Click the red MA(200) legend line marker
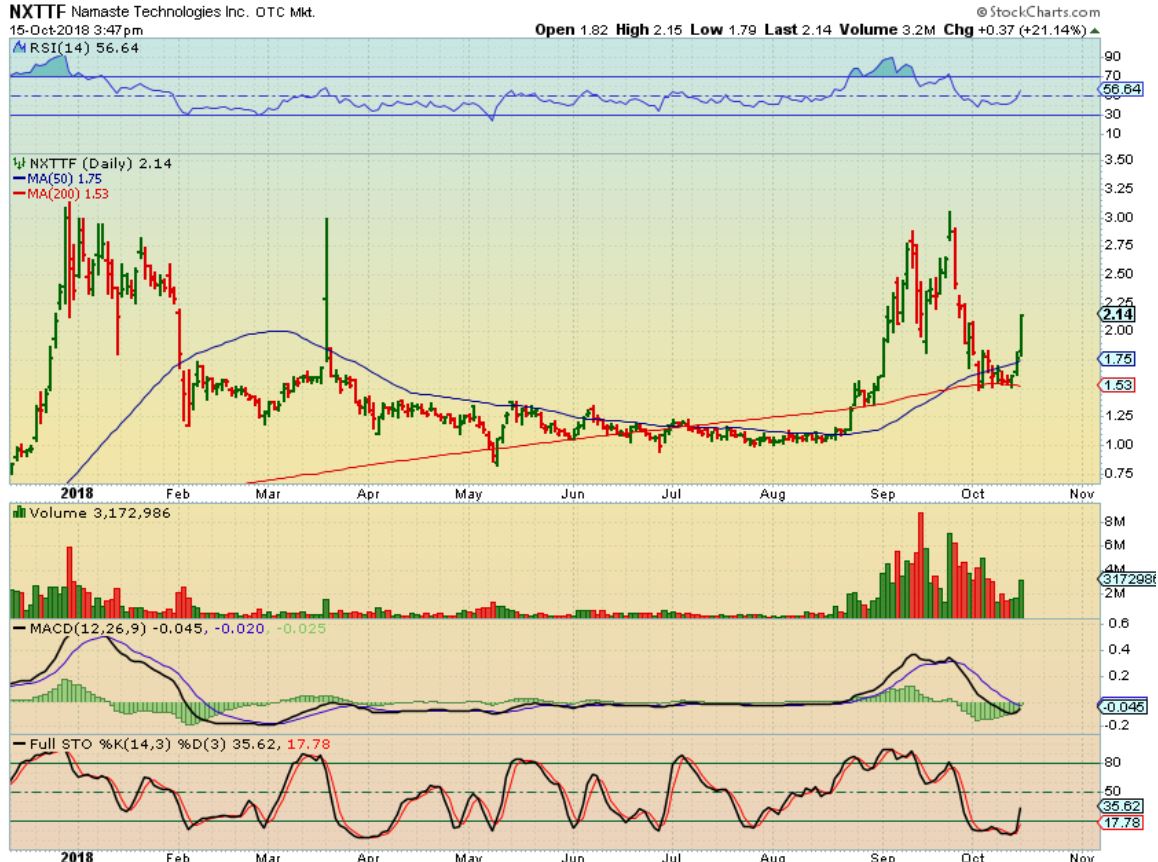 coord(19,194)
